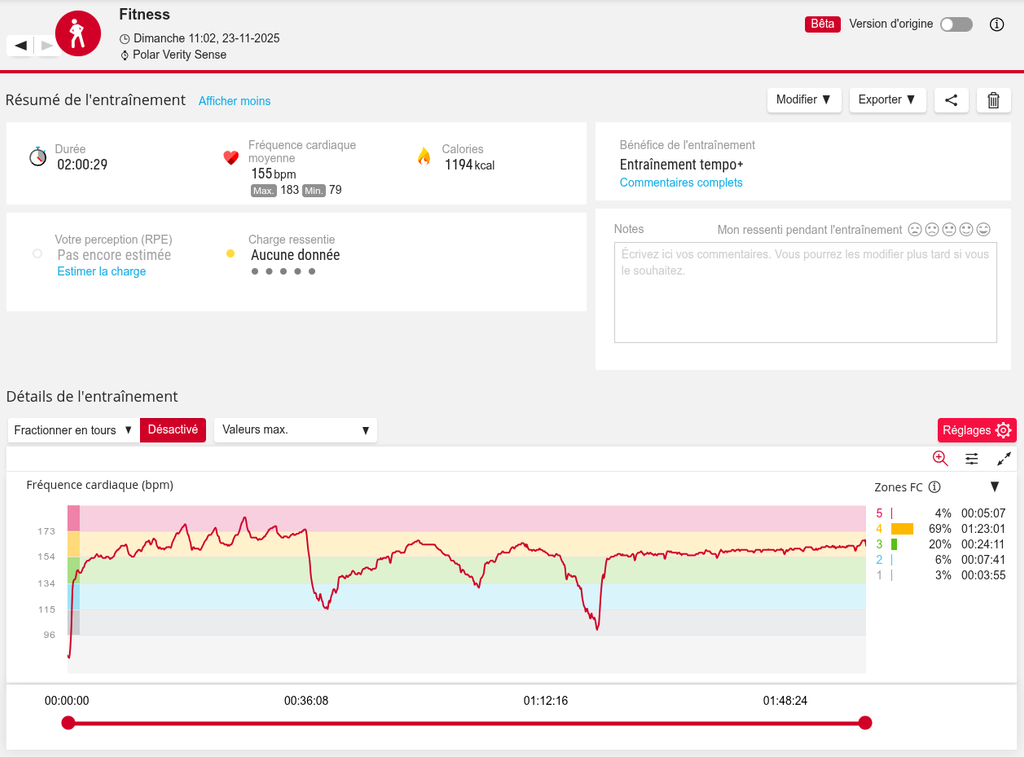
Task: Expand the Valeurs max. dropdown
Action: [x=295, y=430]
